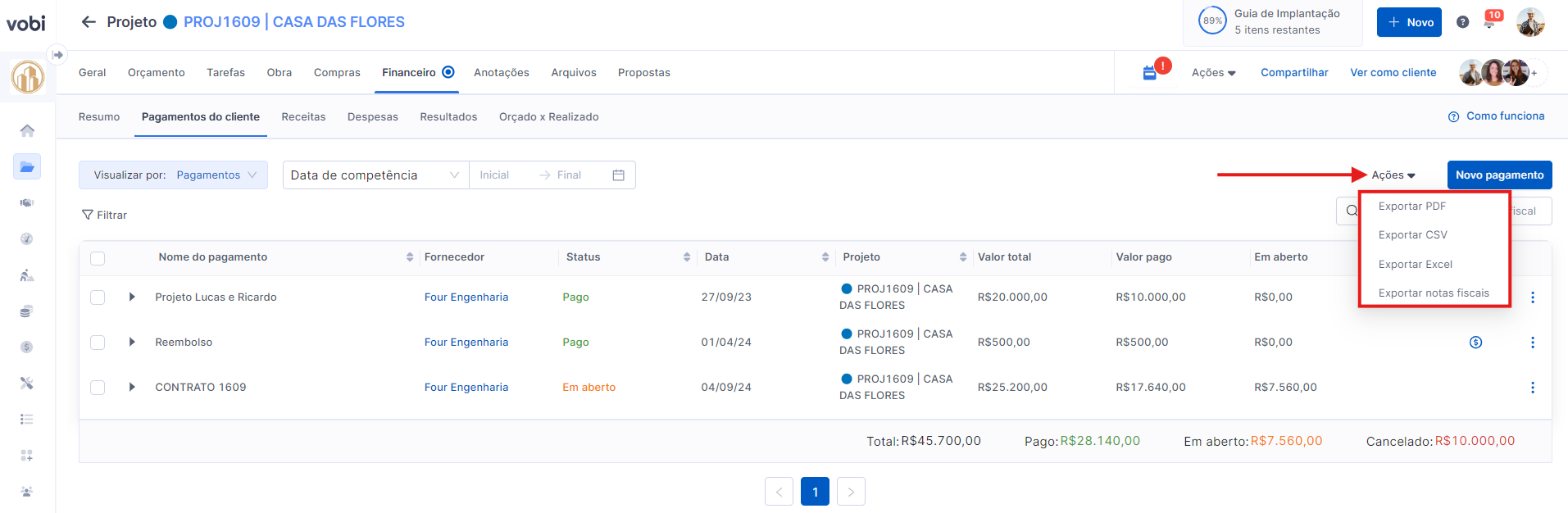Open the dashboard gauge icon in sidebar

27,238
